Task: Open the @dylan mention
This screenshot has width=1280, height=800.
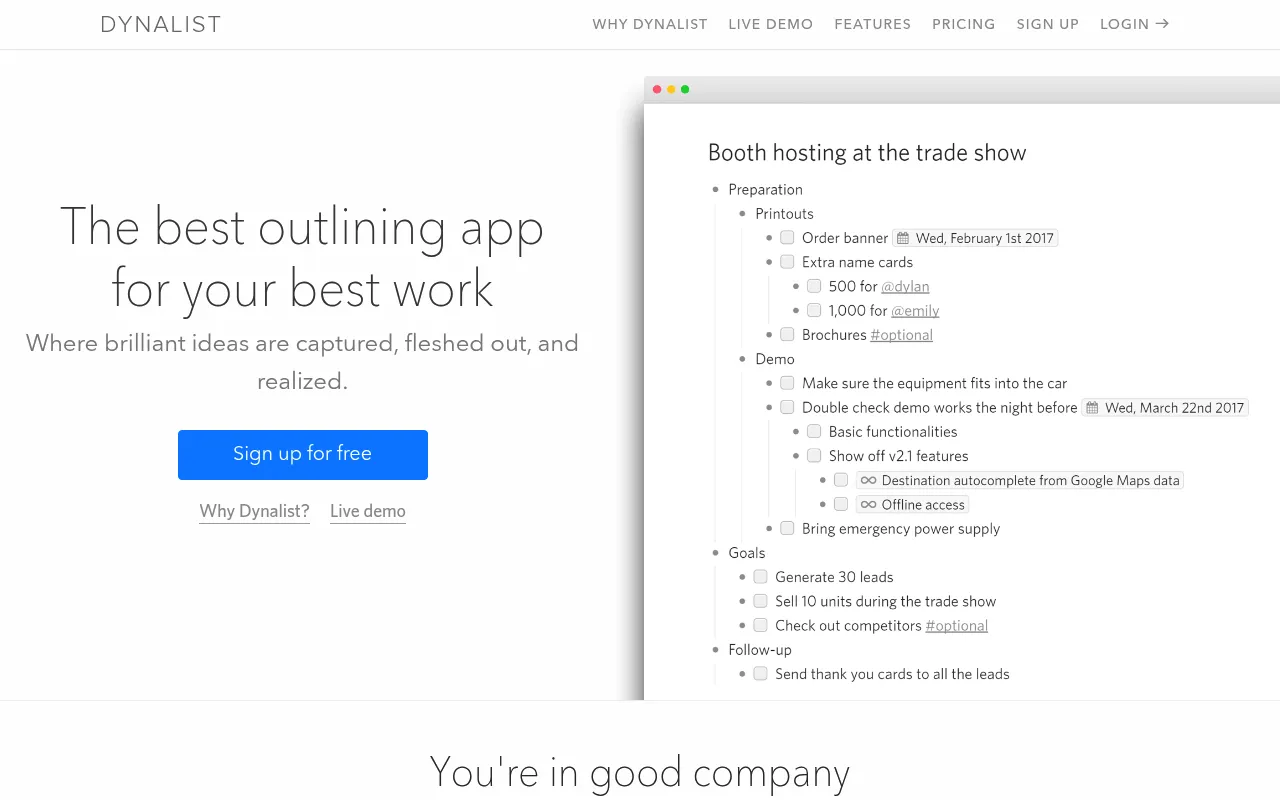Action: 905,286
